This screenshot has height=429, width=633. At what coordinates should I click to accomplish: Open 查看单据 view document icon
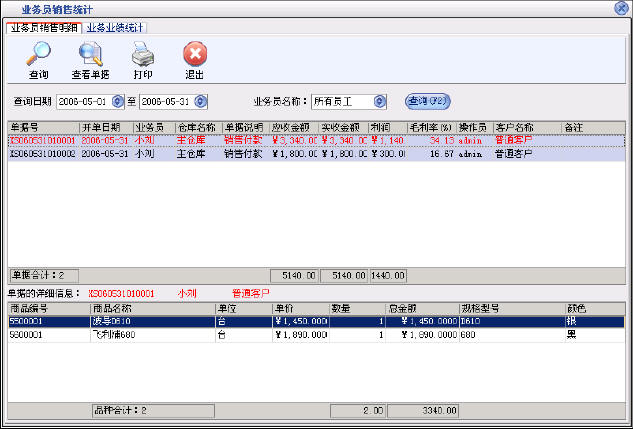(90, 54)
